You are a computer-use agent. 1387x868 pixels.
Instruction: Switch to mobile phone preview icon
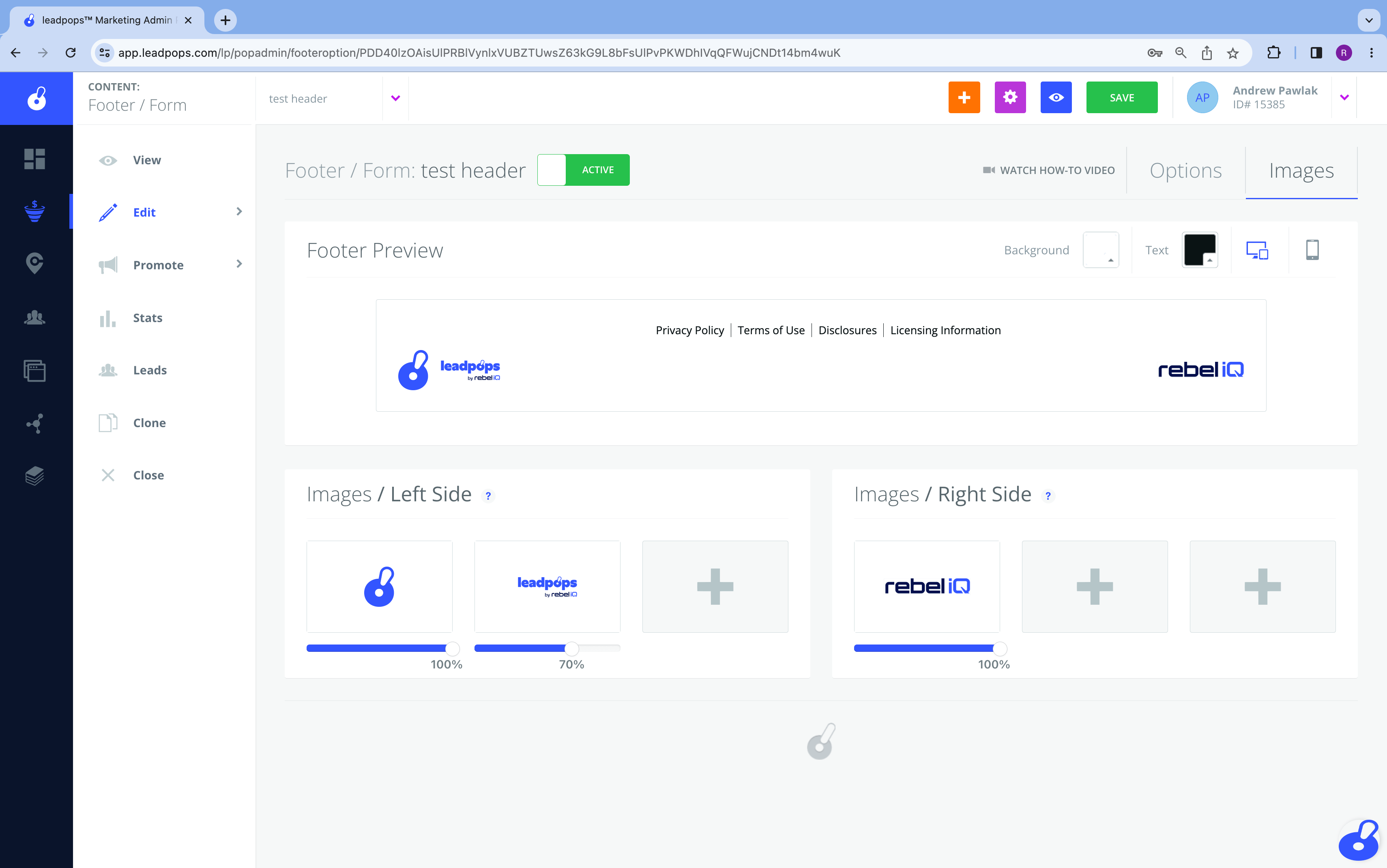[x=1312, y=250]
